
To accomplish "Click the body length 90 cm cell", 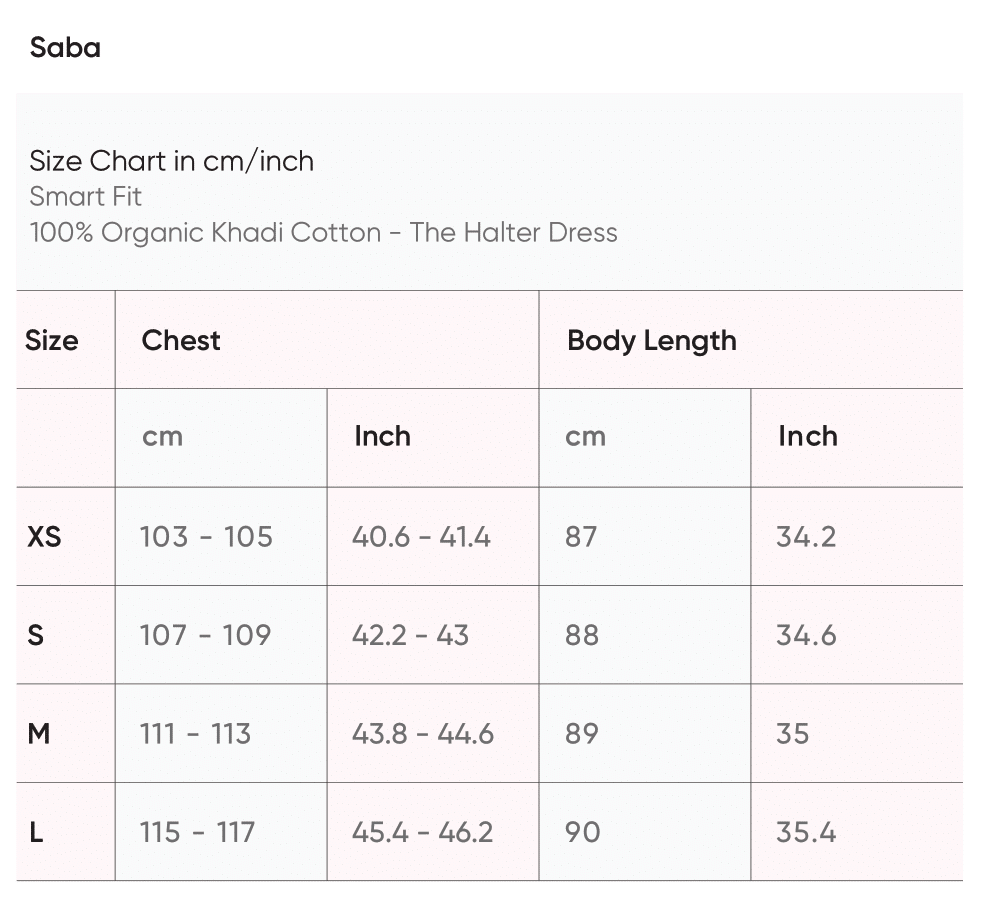I will (582, 832).
